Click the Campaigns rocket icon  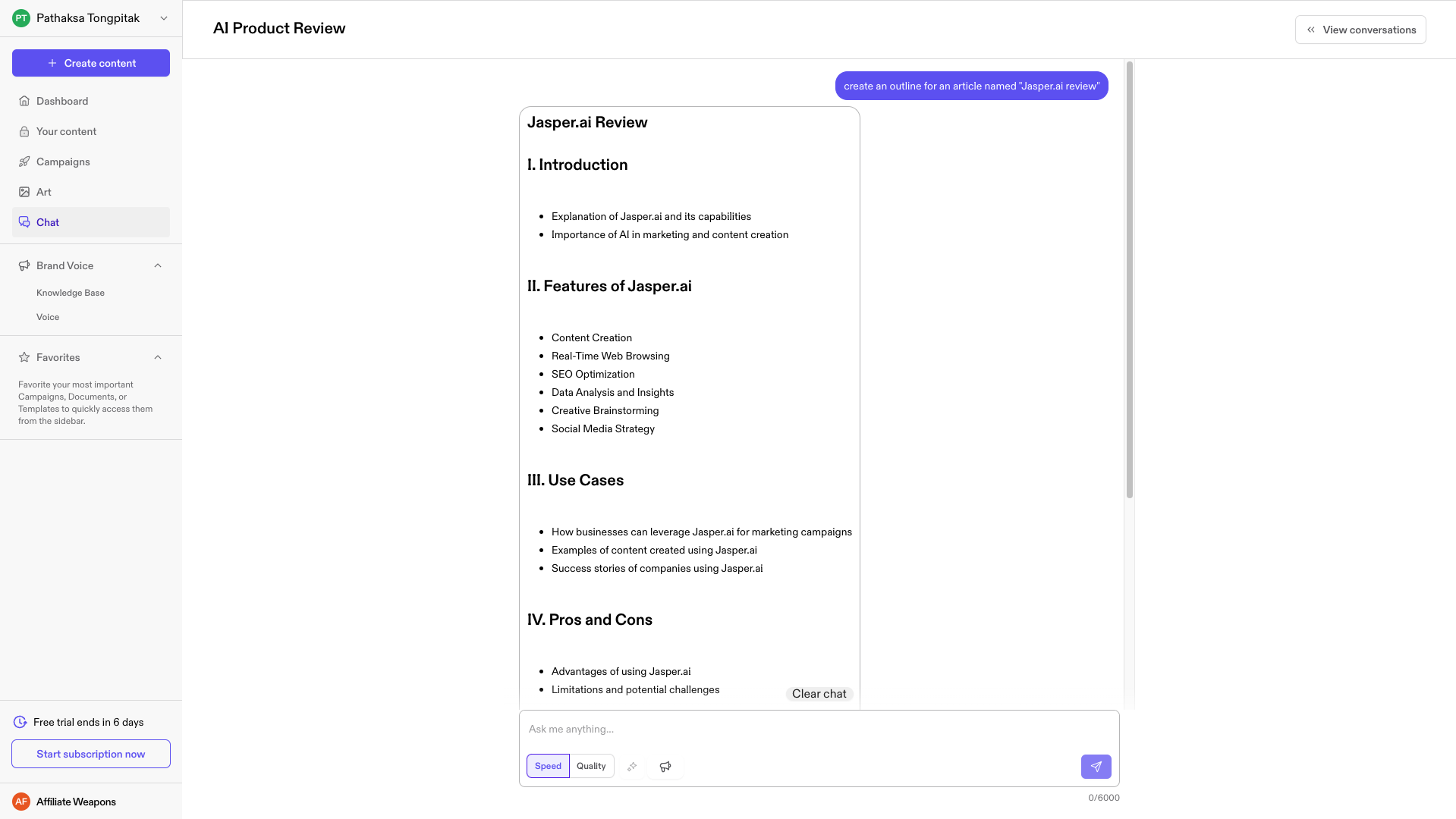tap(24, 162)
